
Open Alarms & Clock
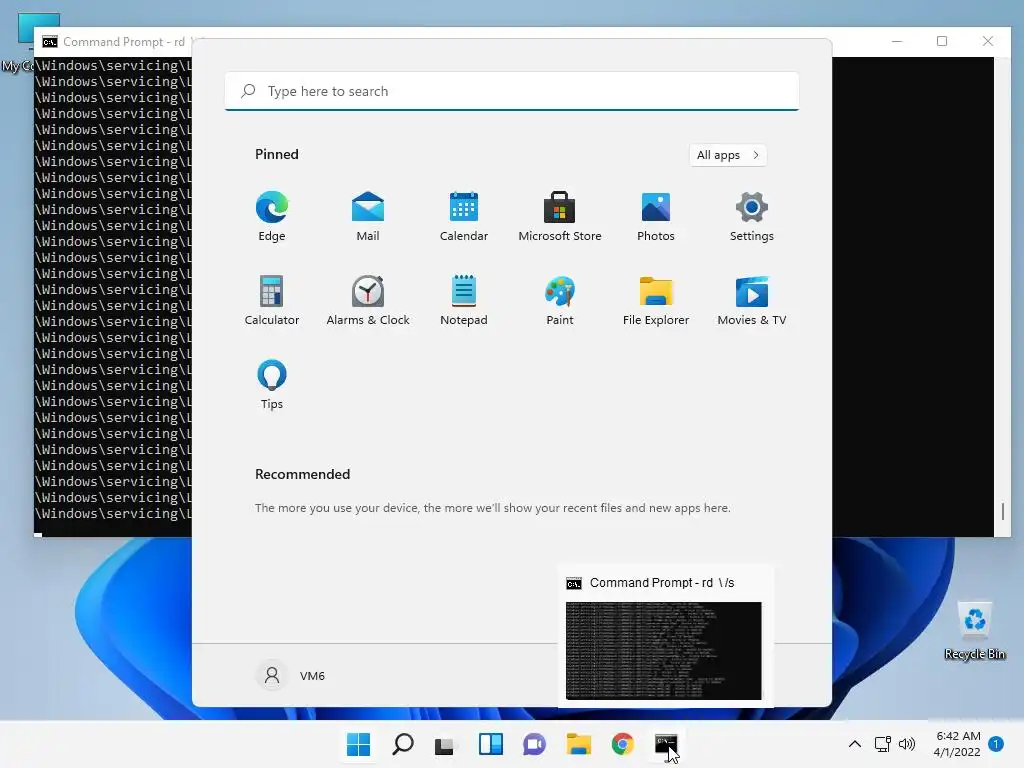coord(368,300)
